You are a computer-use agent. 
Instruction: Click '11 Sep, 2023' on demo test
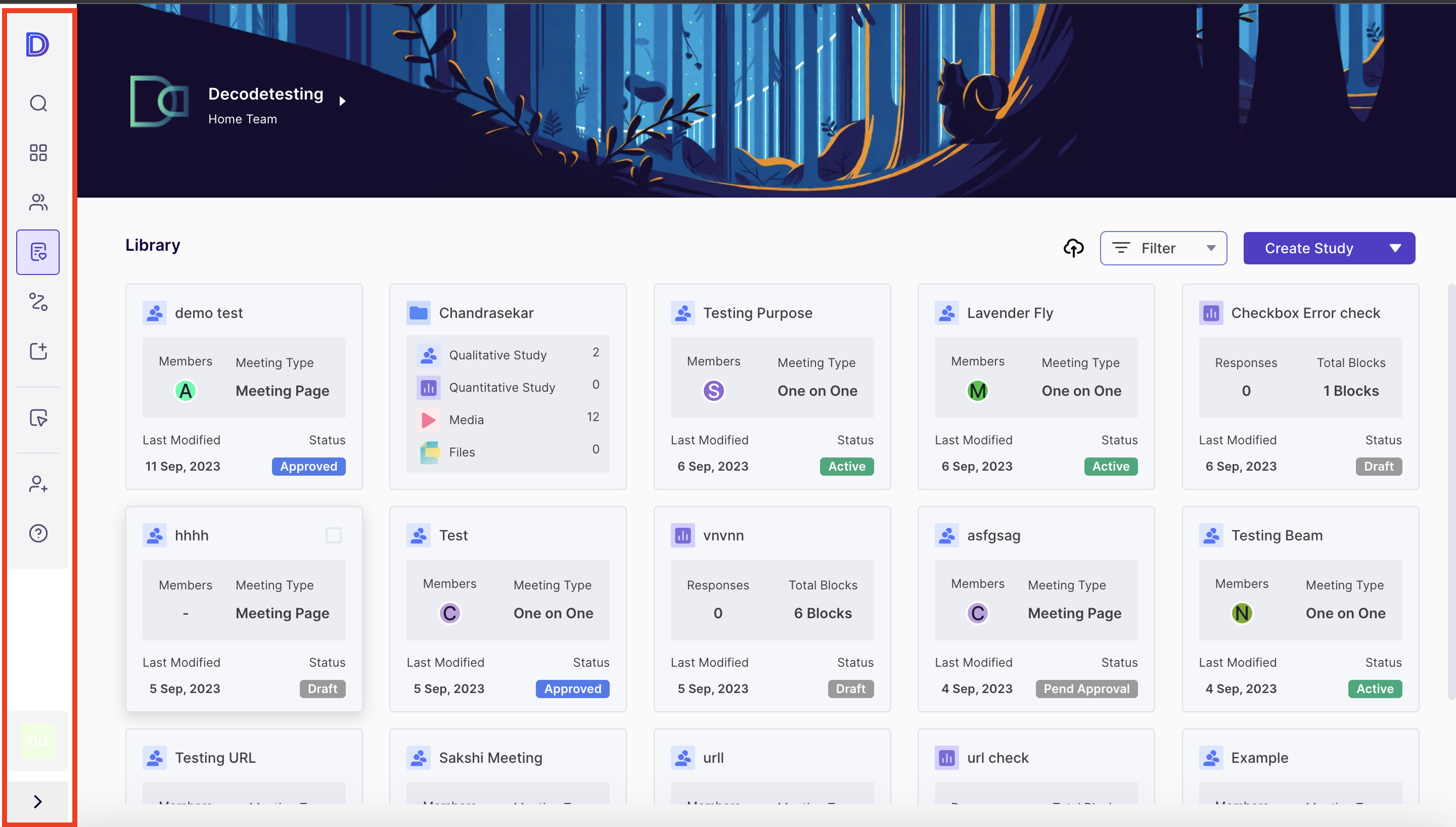183,466
